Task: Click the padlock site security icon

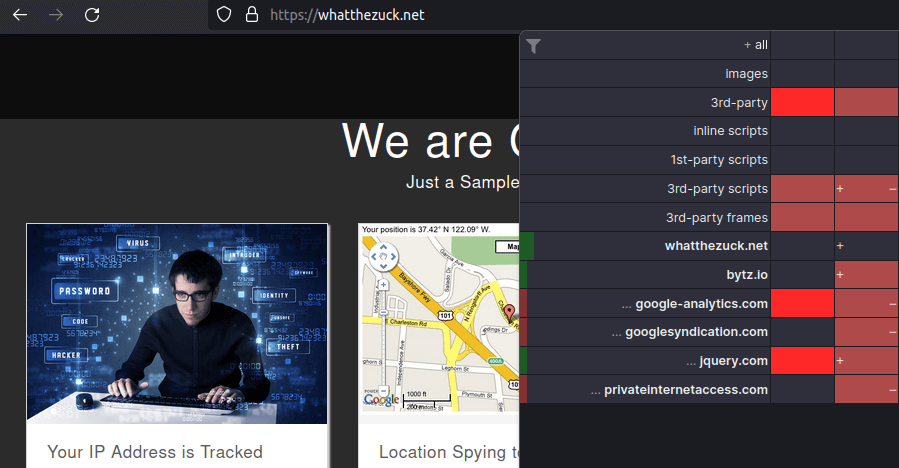Action: coord(251,15)
